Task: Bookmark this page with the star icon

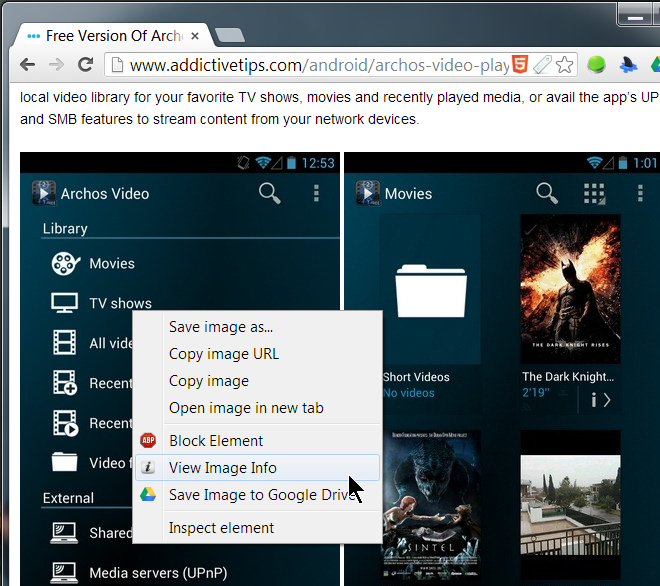Action: (x=564, y=65)
